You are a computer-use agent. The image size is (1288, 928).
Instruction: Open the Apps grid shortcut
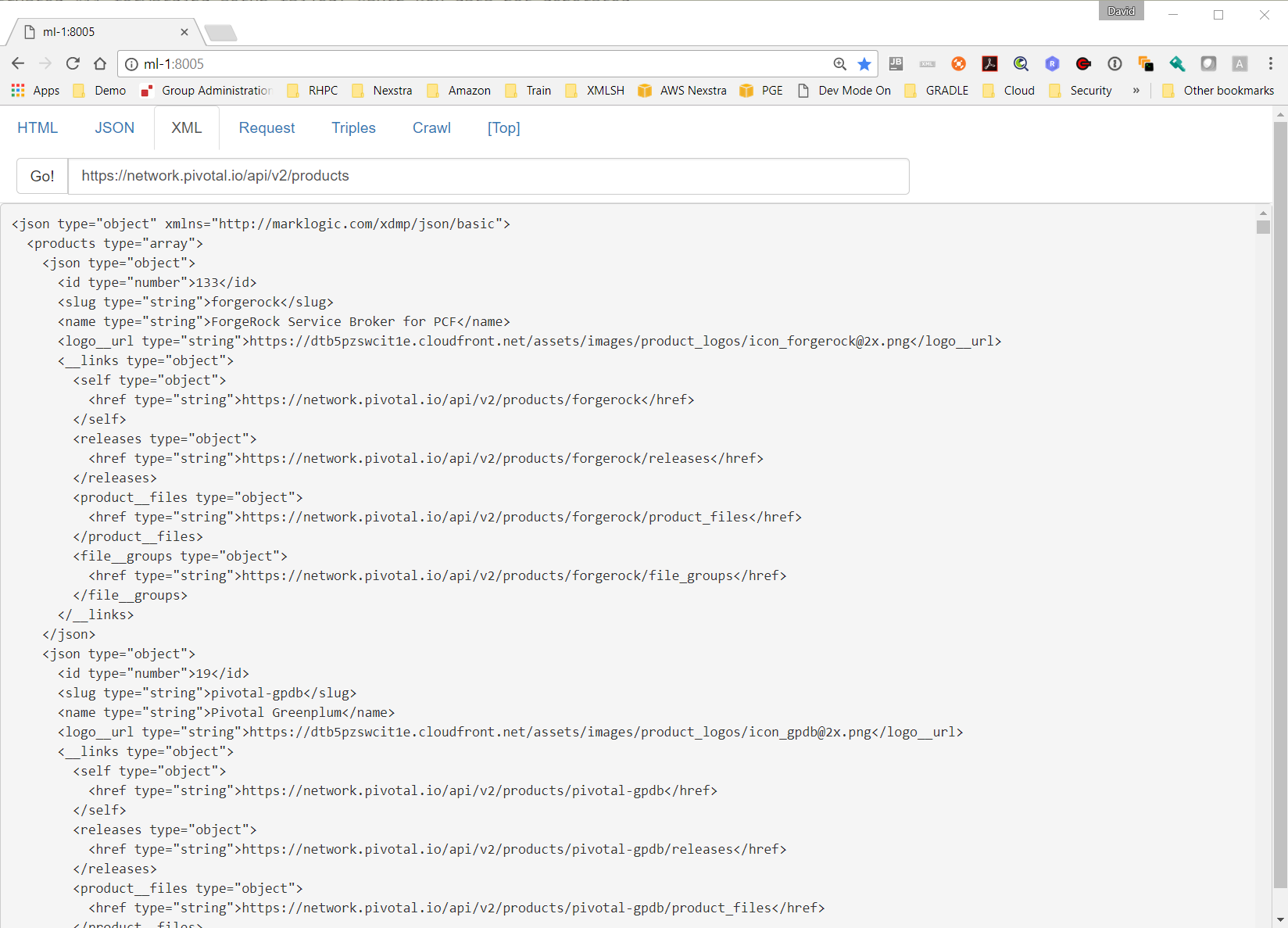[x=35, y=91]
